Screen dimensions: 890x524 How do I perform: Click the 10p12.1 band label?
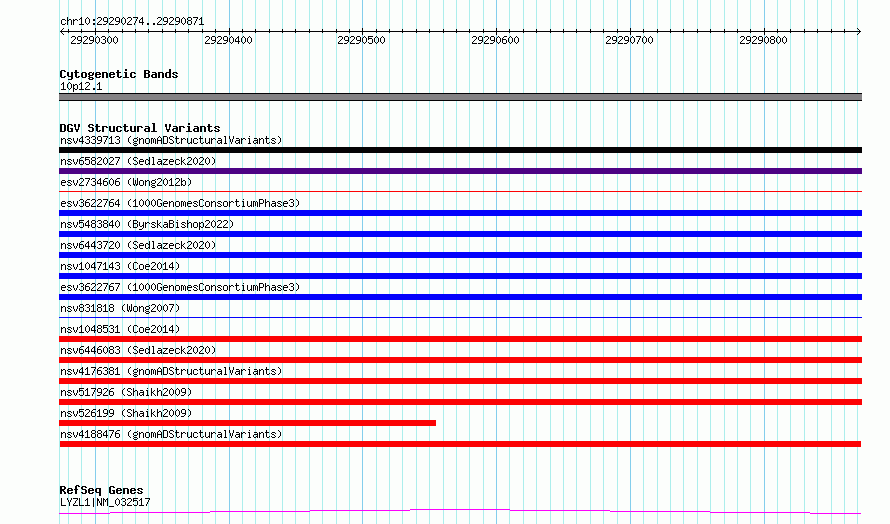[x=81, y=86]
